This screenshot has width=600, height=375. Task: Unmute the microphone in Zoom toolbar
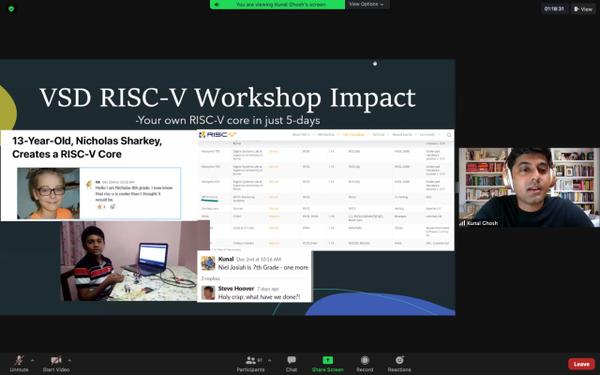click(x=19, y=363)
